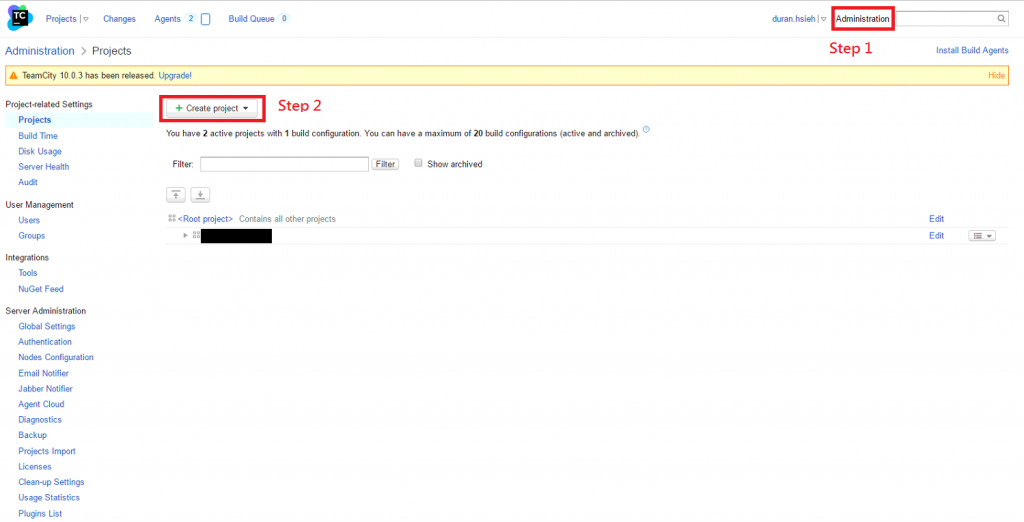This screenshot has width=1024, height=522.
Task: Click Edit for the Root project
Action: point(936,219)
